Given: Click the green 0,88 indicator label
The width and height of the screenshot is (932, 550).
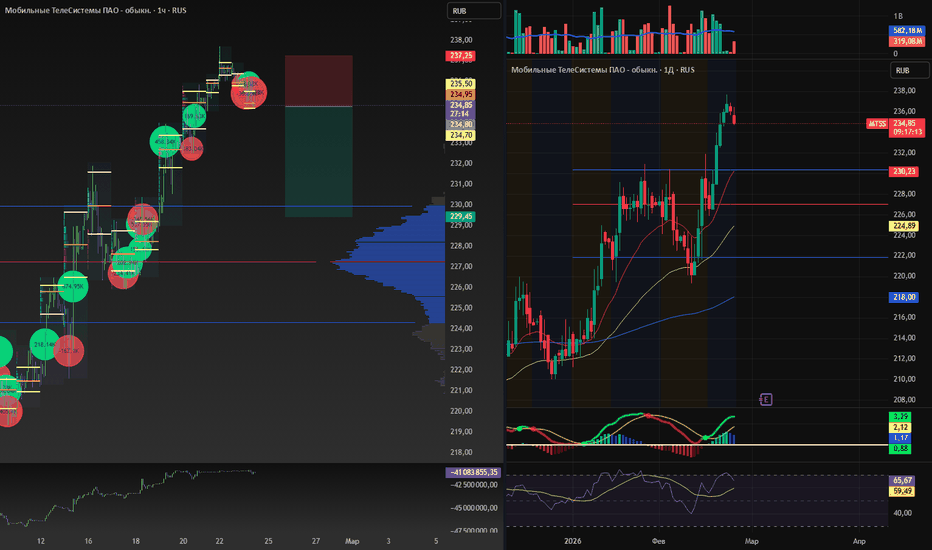Looking at the screenshot, I should 900,448.
